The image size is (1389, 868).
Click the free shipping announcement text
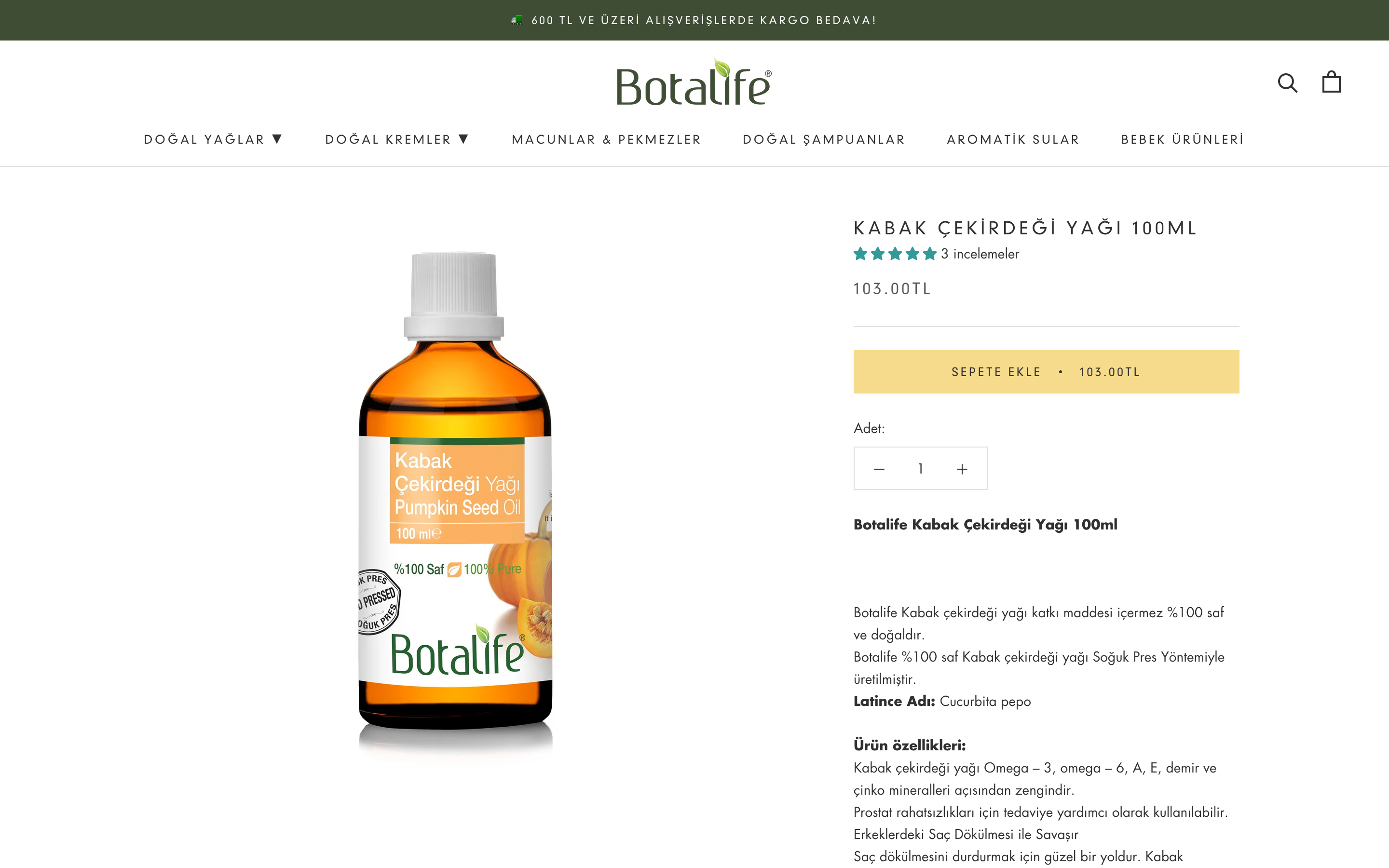tap(704, 20)
